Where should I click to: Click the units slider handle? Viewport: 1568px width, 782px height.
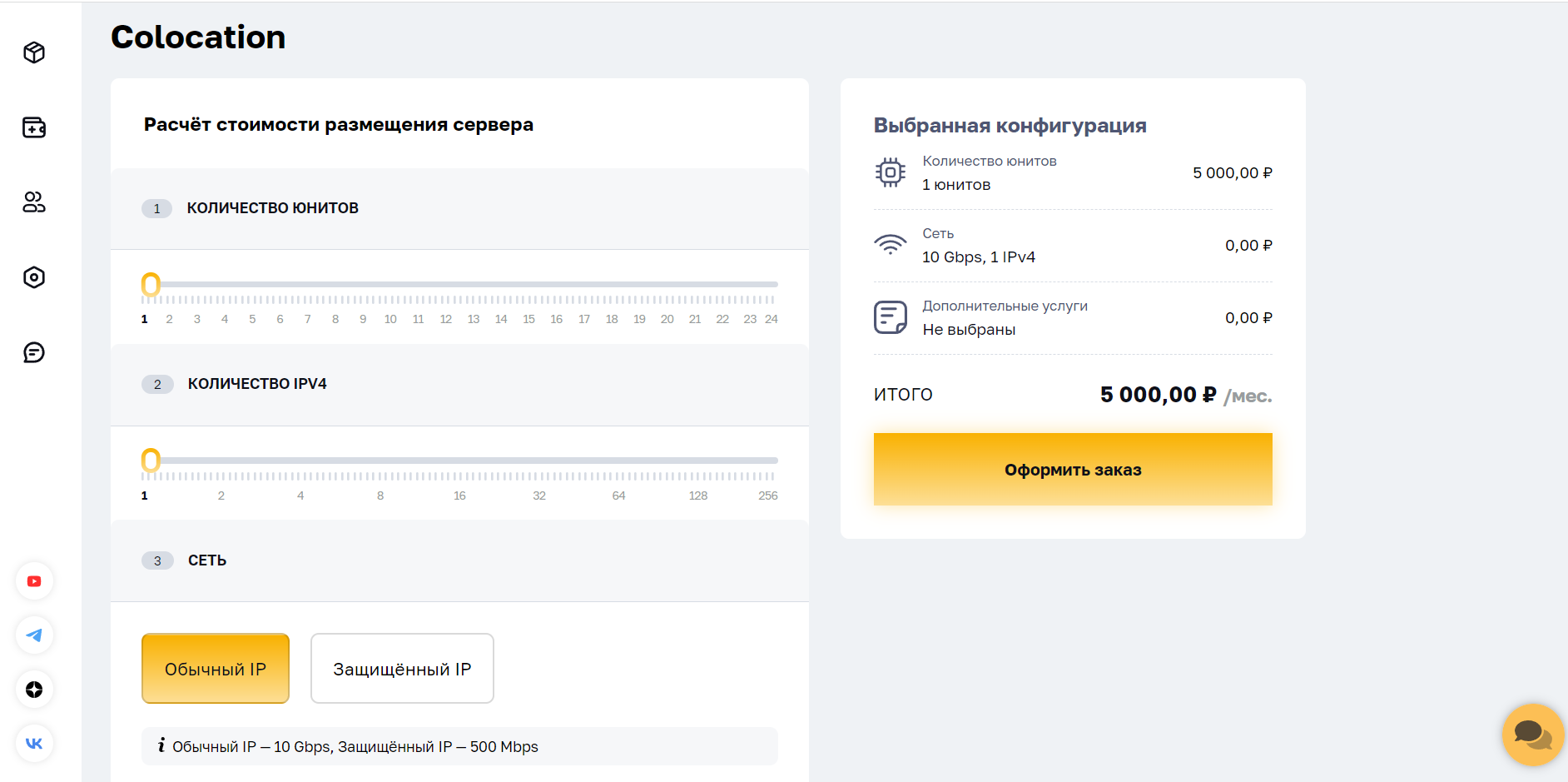[151, 285]
